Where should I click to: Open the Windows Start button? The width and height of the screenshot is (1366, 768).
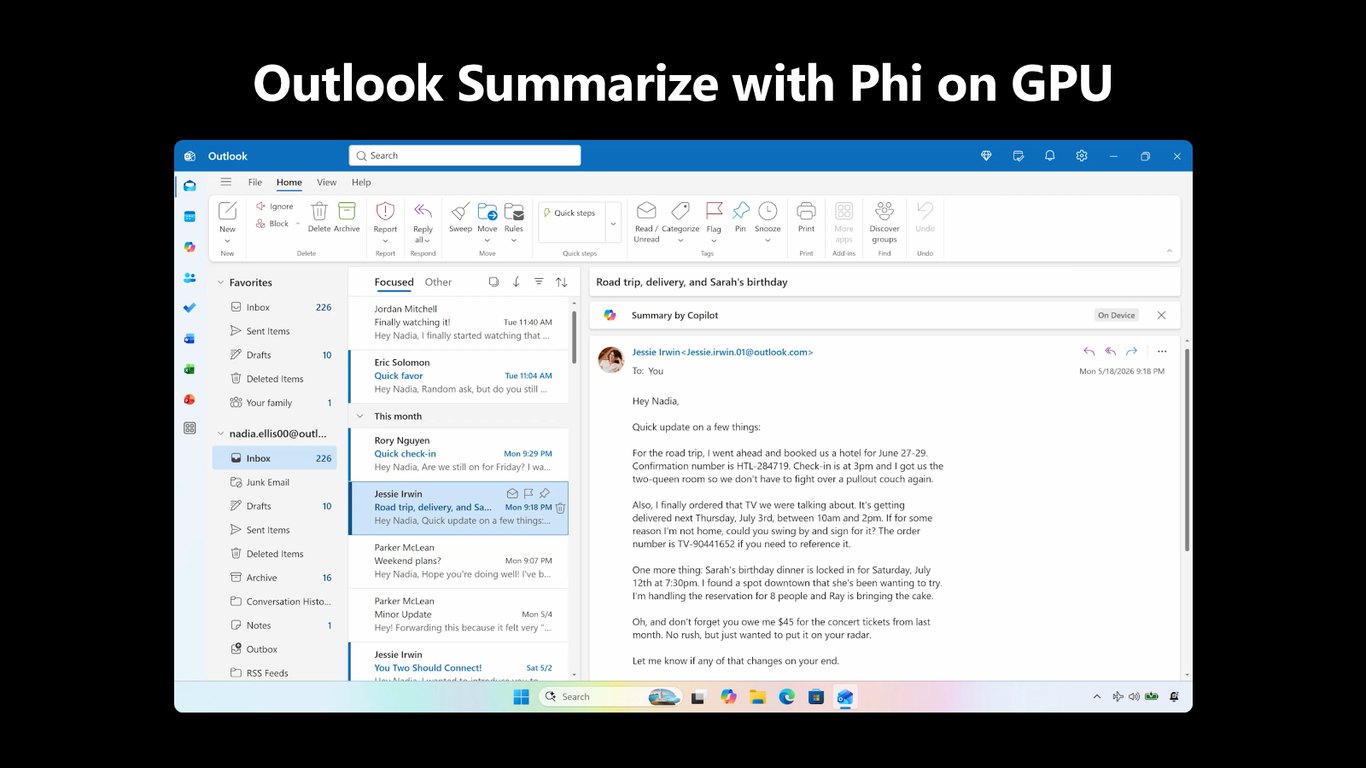click(x=521, y=696)
